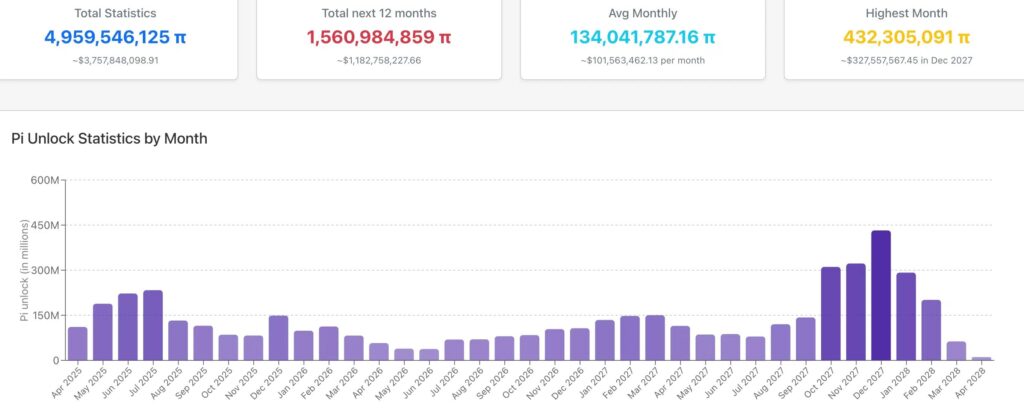The image size is (1024, 419).
Task: Select the Oct 2027 bar
Action: [x=831, y=314]
